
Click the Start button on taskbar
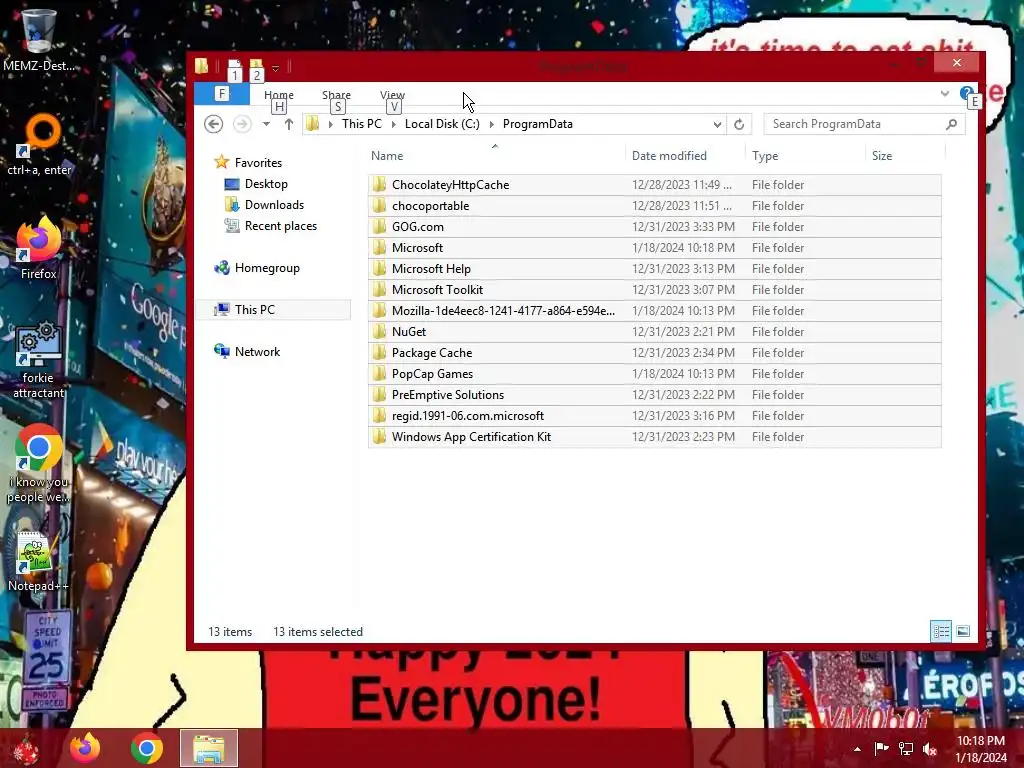coord(26,748)
